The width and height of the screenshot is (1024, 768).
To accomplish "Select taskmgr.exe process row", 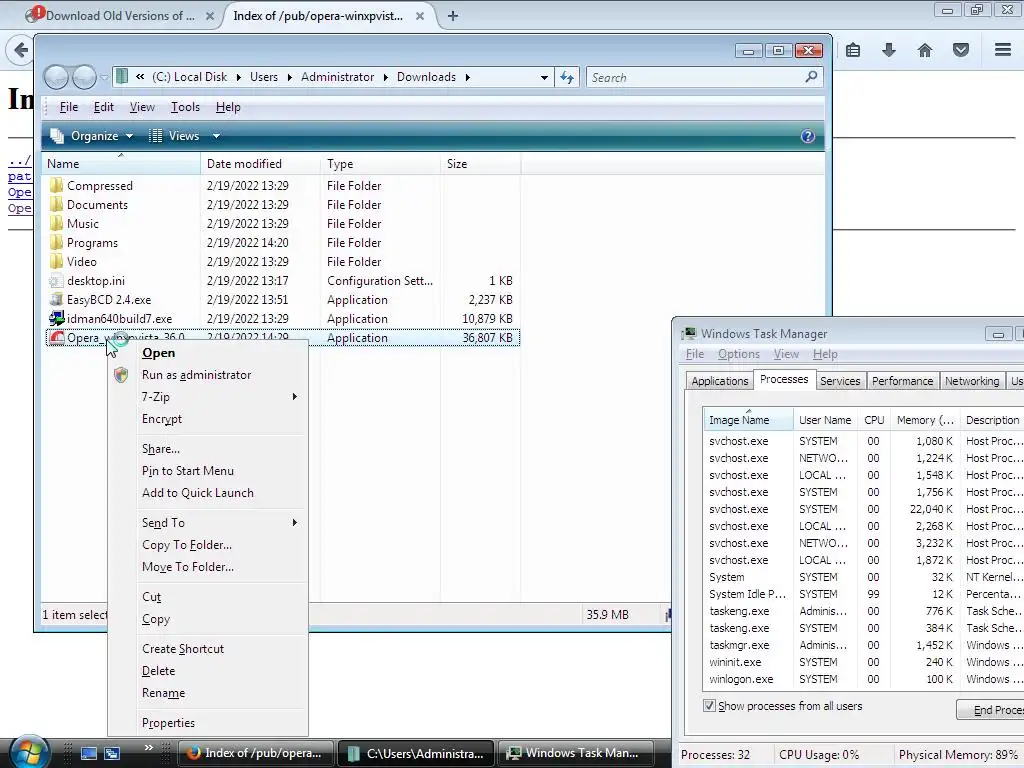I will pos(863,645).
